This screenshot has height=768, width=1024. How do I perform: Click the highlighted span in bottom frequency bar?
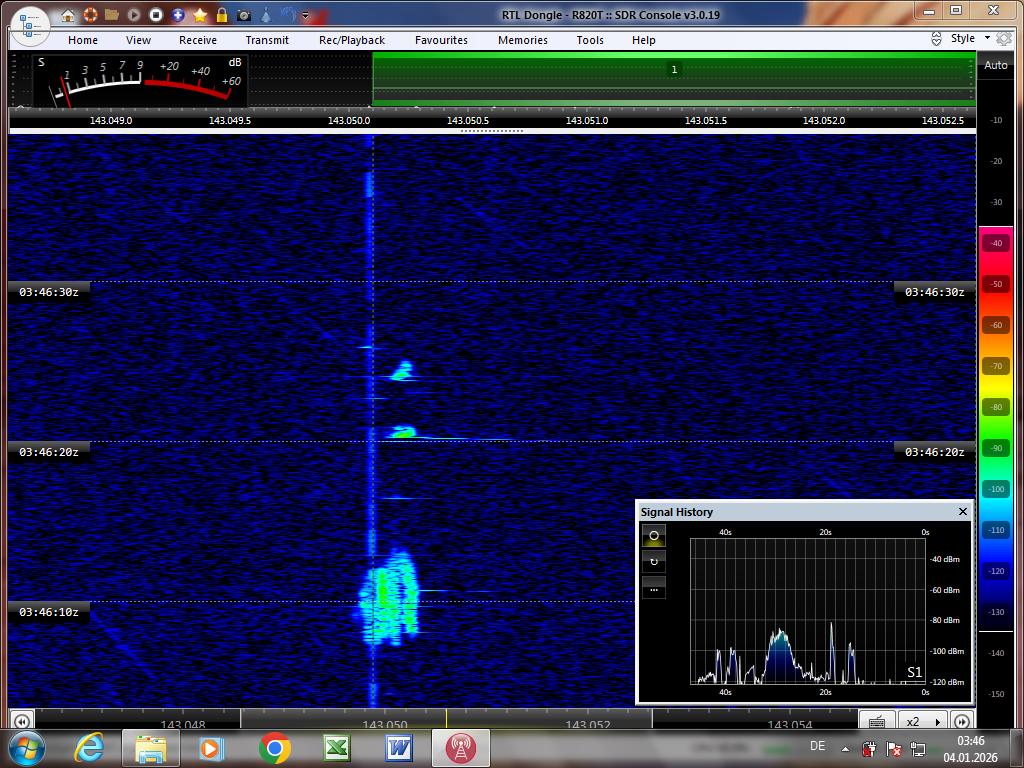(446, 720)
